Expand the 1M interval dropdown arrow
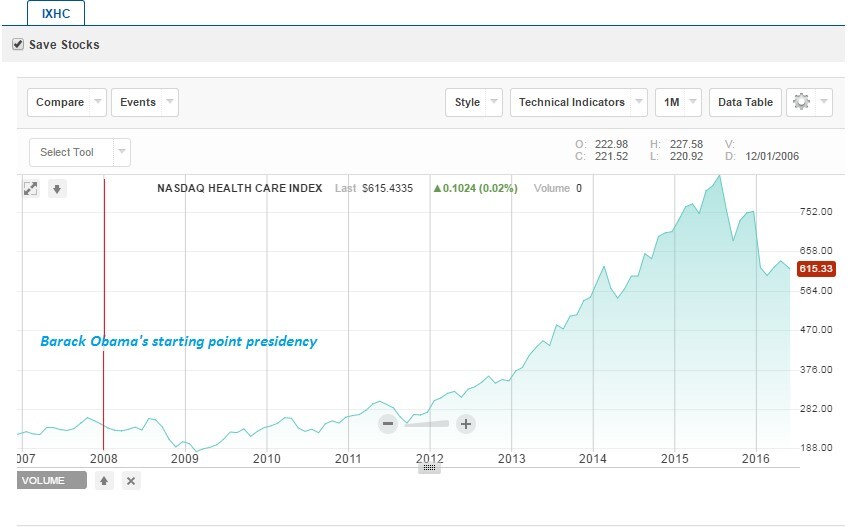Image resolution: width=852 pixels, height=527 pixels. [693, 102]
